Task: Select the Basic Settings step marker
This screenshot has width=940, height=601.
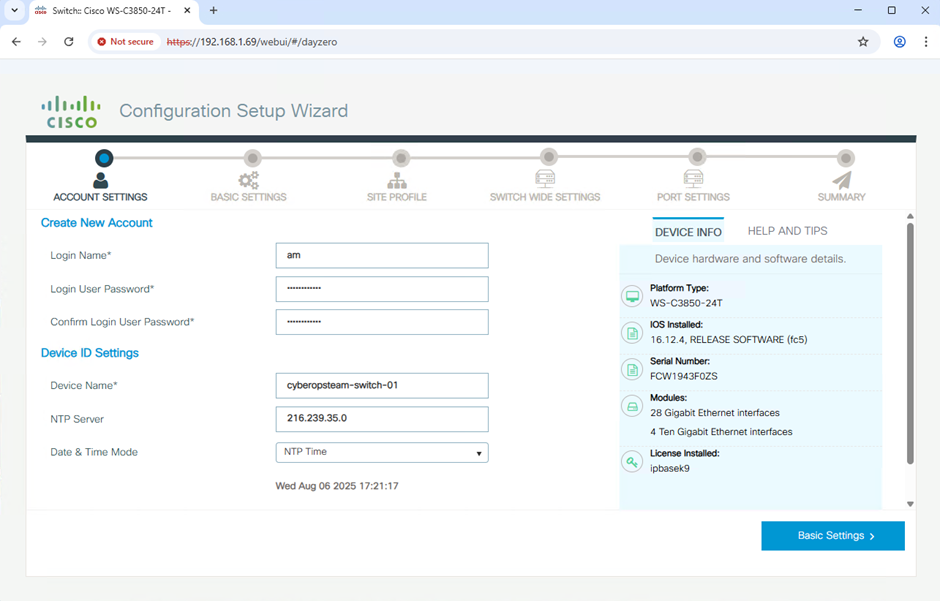Action: click(252, 158)
